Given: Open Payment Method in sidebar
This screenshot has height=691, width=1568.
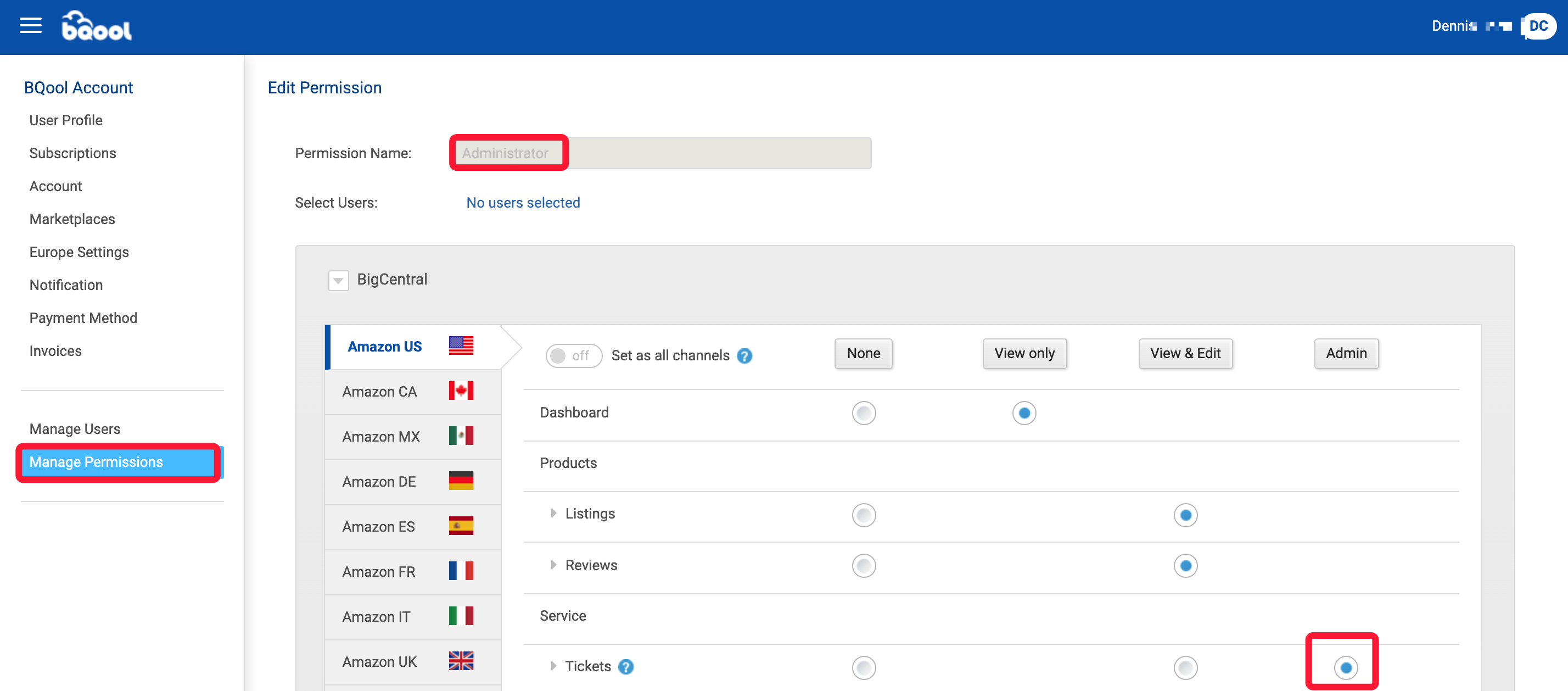Looking at the screenshot, I should 83,318.
